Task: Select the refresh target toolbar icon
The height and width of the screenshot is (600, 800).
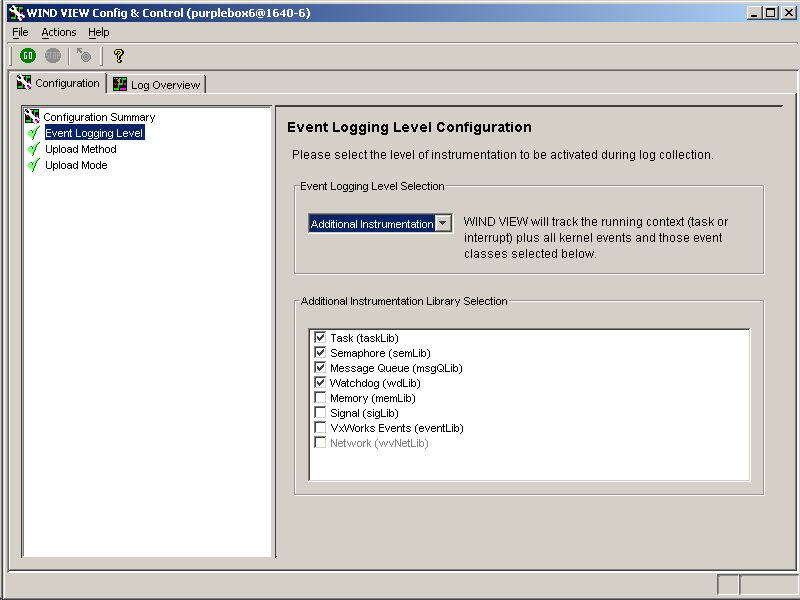Action: click(x=83, y=55)
